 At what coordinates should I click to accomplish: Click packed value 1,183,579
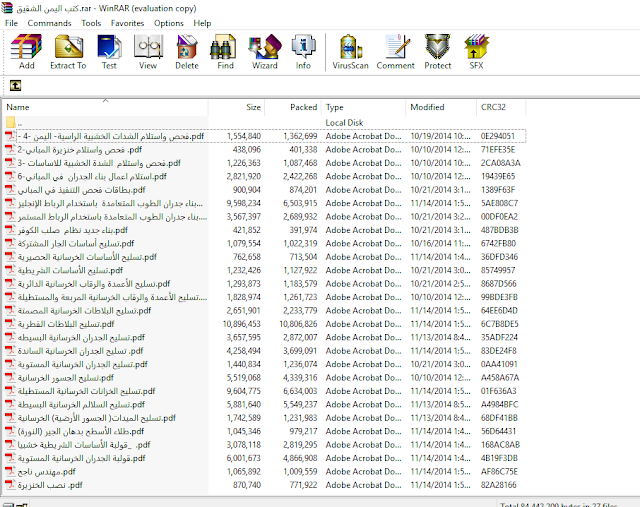click(x=300, y=284)
